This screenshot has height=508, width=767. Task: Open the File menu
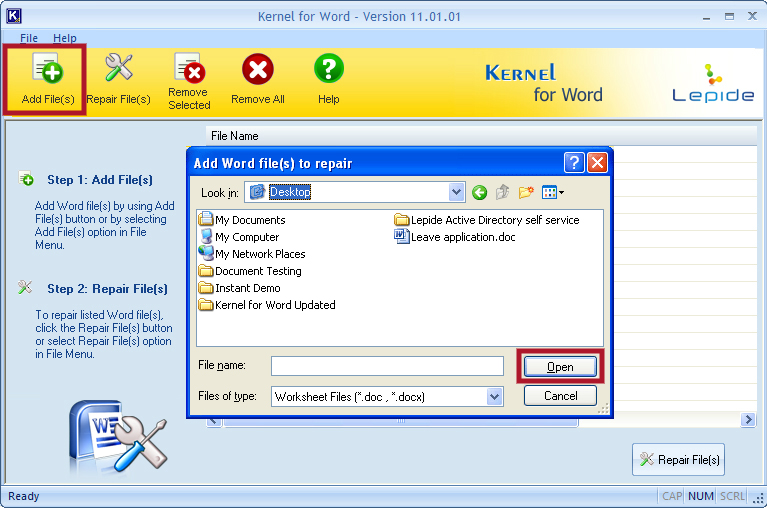pos(29,38)
